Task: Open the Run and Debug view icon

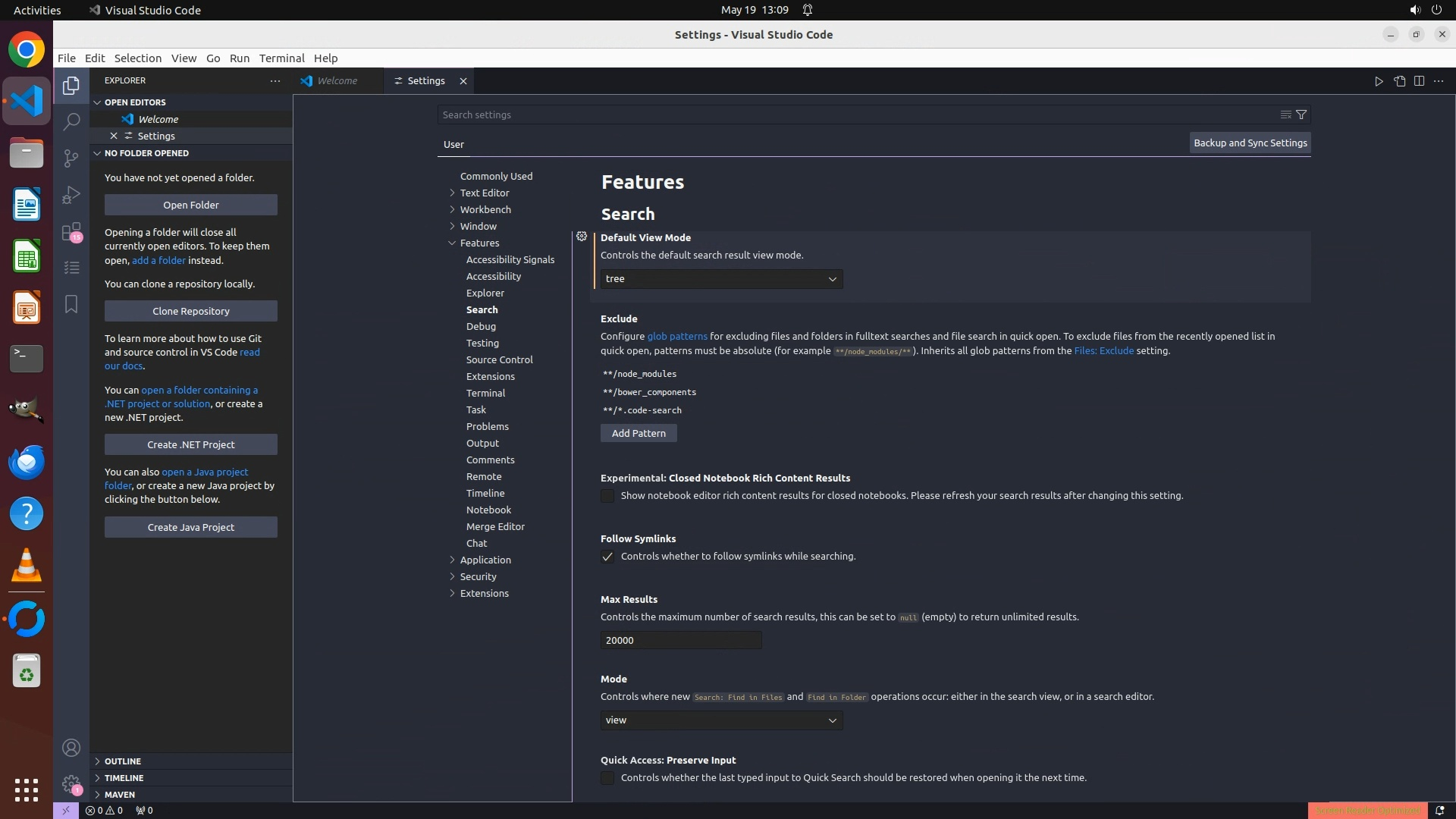Action: 71,194
